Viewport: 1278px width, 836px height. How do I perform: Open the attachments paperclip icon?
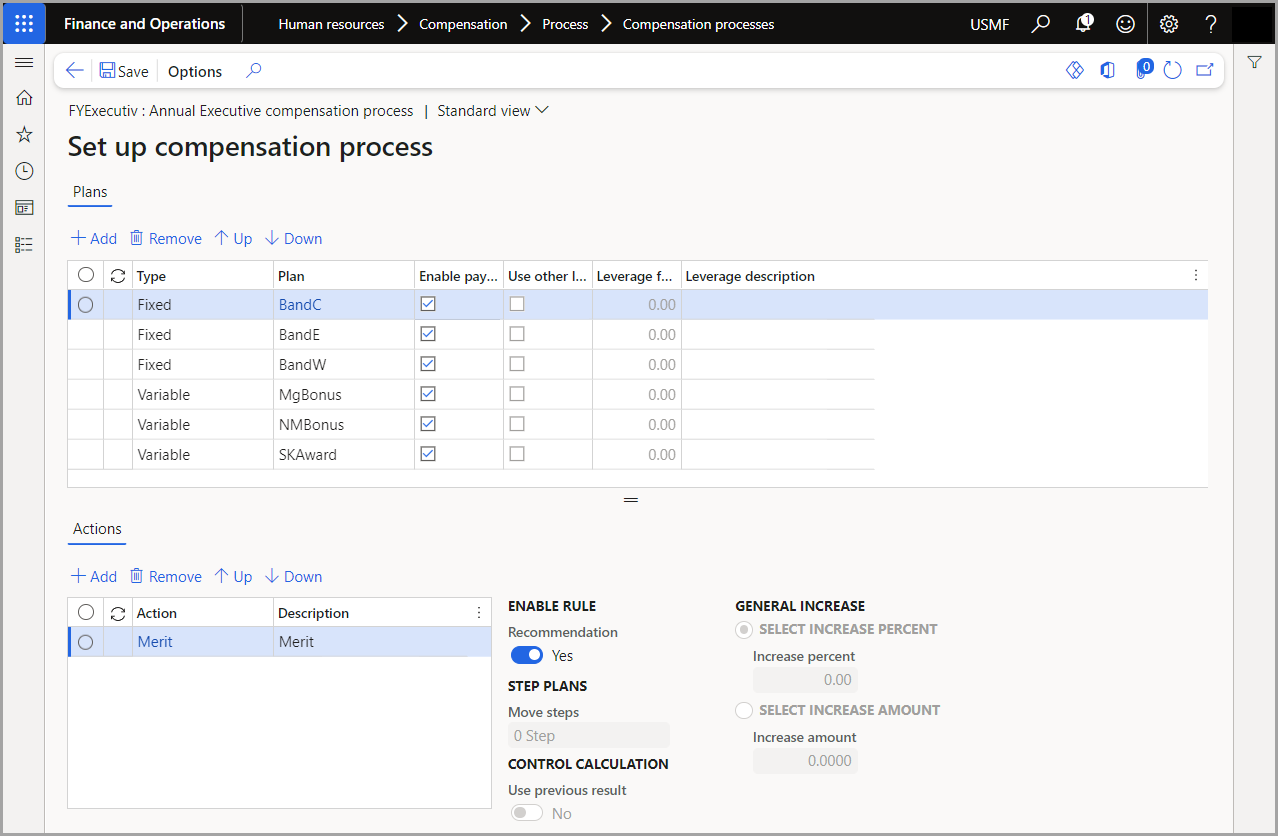pos(1142,70)
